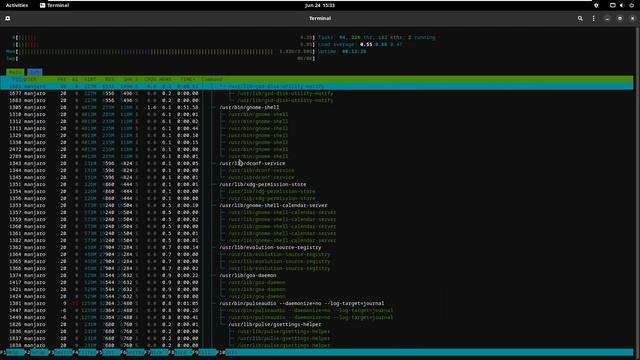Select the evolution-source-registry parent row
Image resolution: width=640 pixels, height=360 pixels.
[317, 247]
